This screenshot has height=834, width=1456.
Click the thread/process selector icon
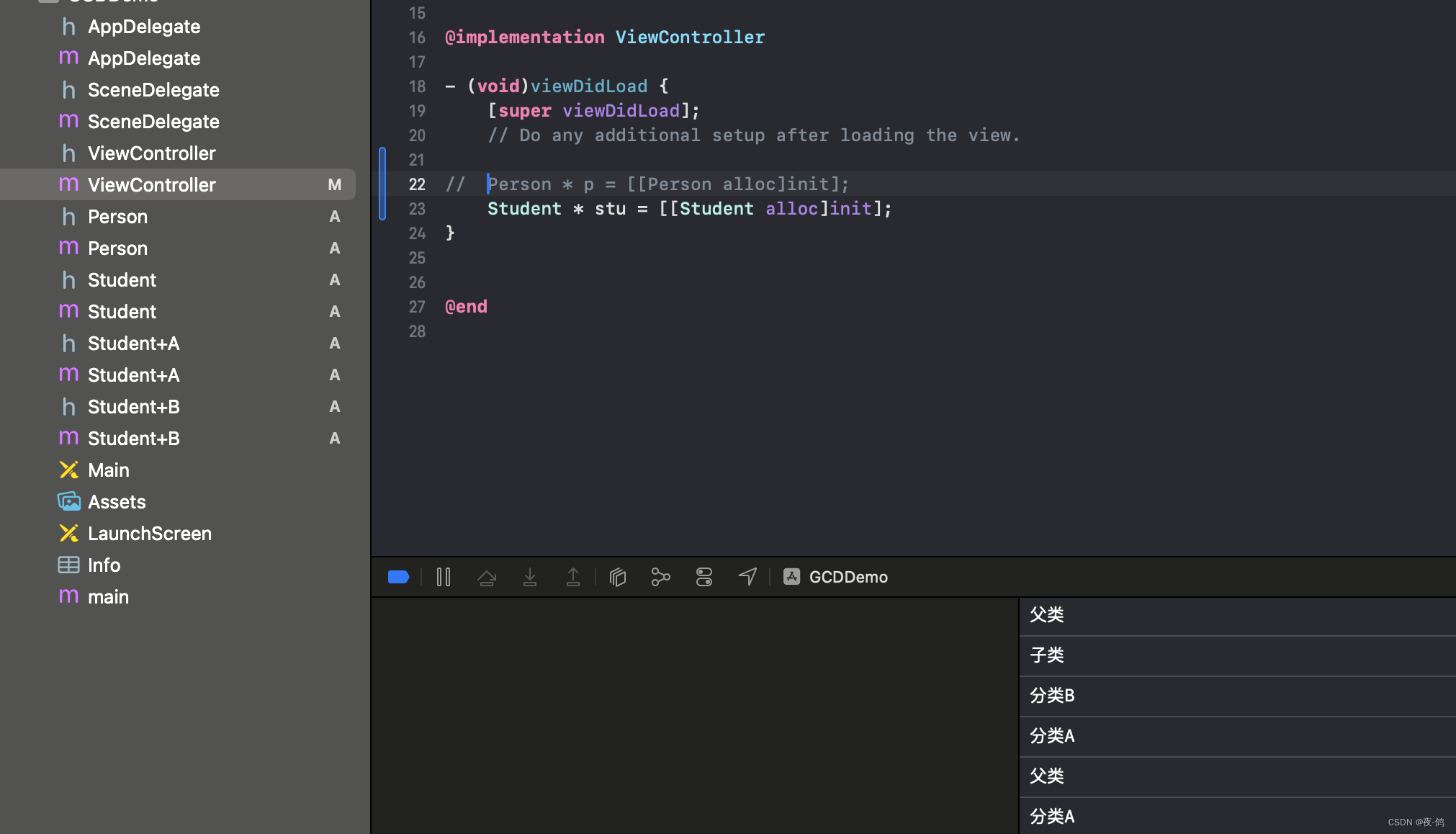(x=659, y=576)
